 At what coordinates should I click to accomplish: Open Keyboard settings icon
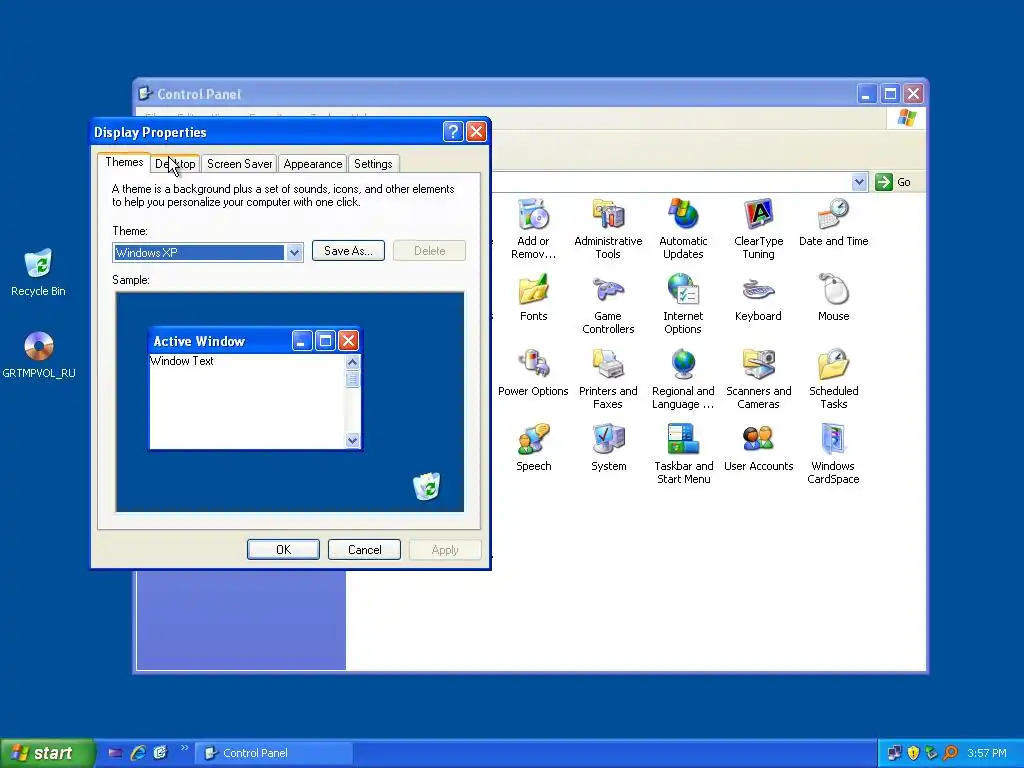pos(758,290)
